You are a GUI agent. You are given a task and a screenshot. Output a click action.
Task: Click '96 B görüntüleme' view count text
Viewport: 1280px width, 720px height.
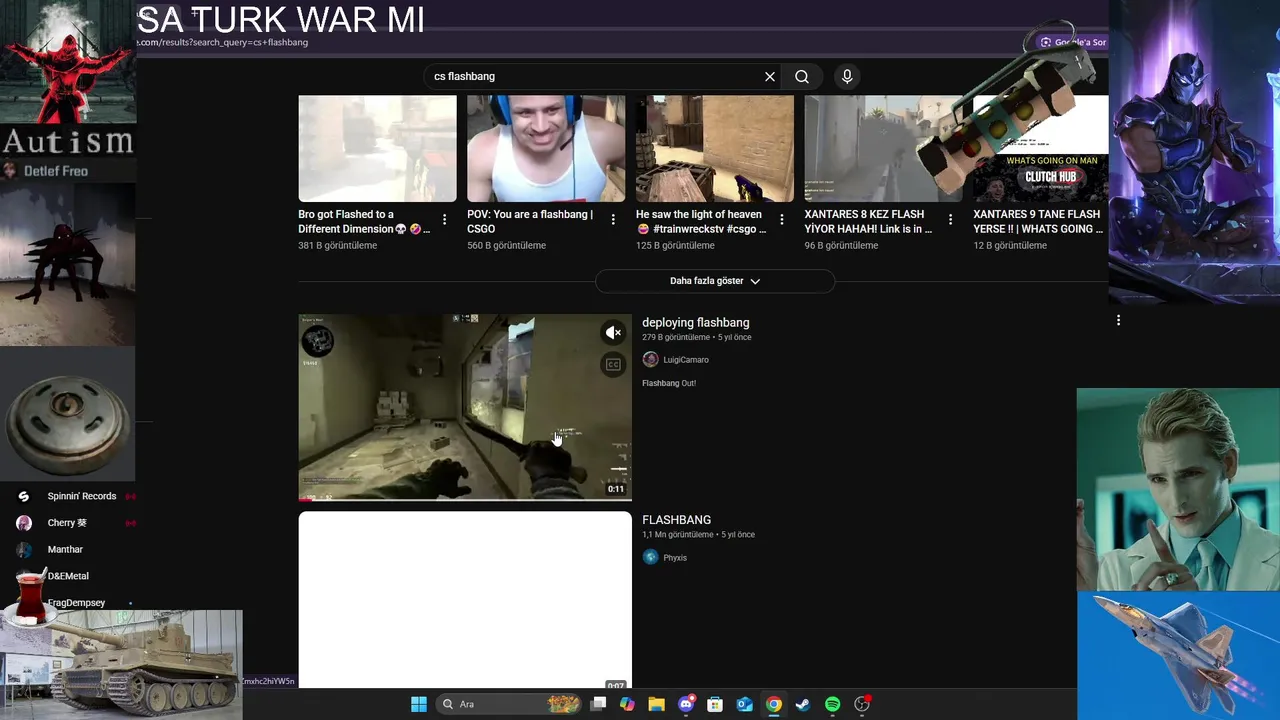pos(841,245)
